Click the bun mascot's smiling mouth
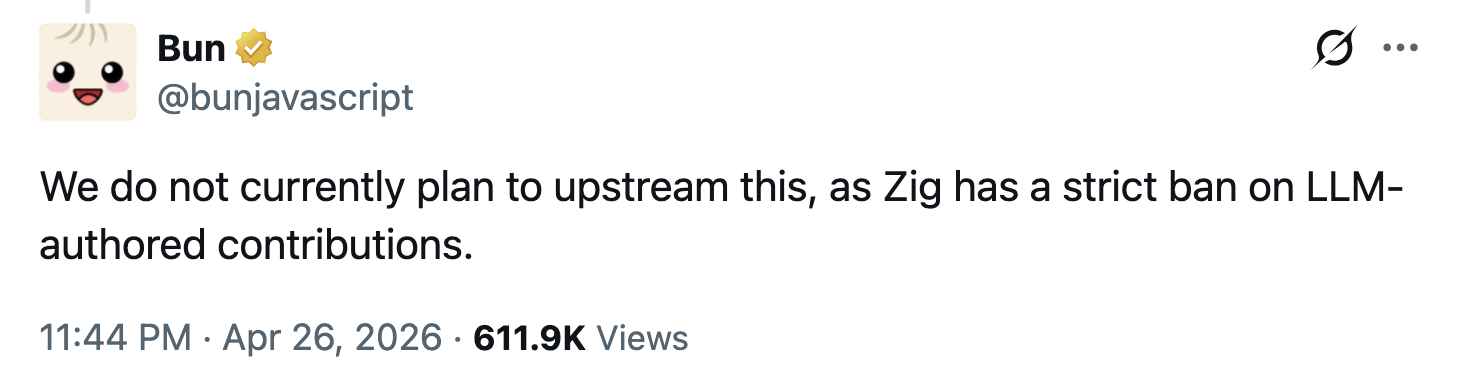Viewport: 1462px width, 386px height. (88, 97)
